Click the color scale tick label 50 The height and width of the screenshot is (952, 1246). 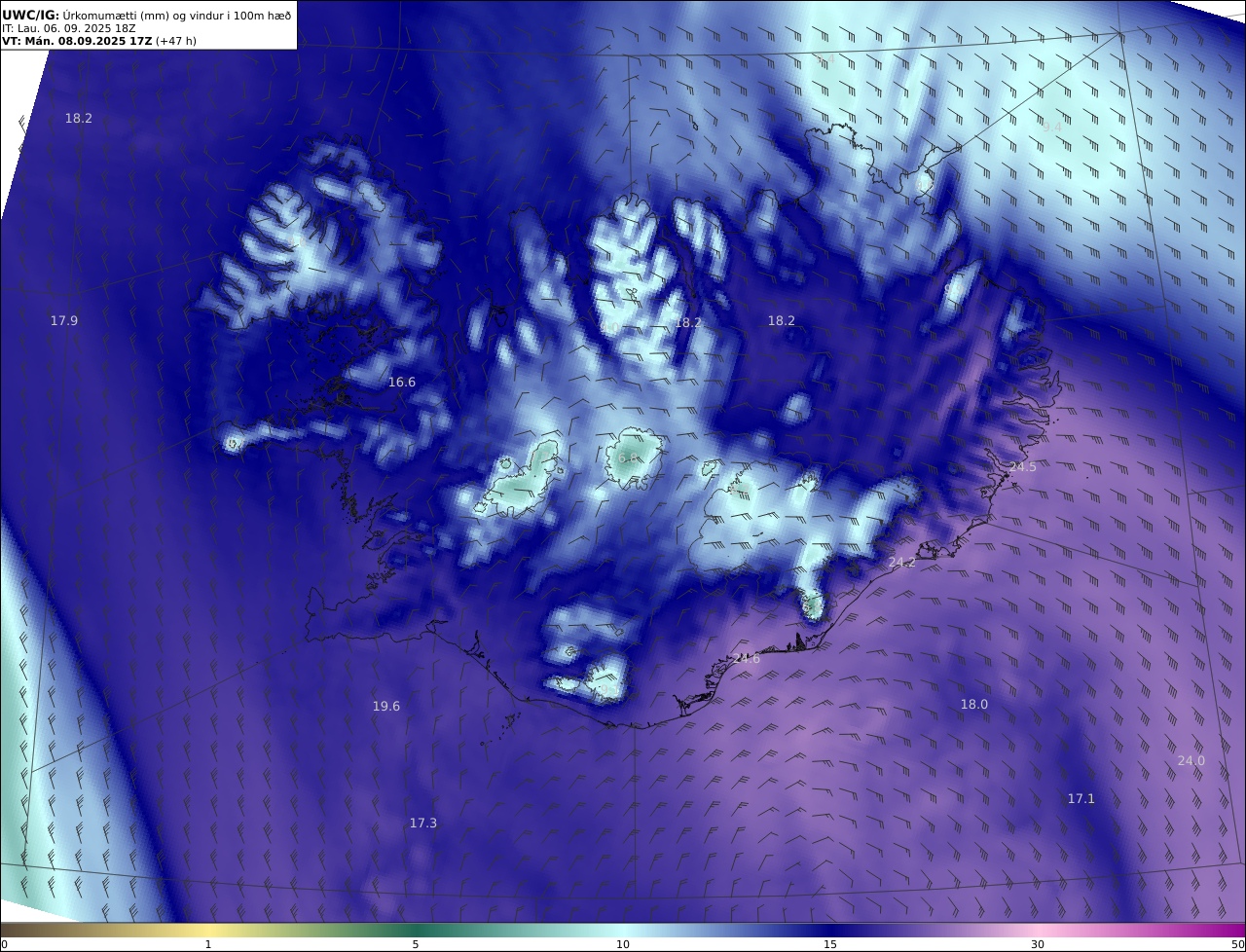(1237, 944)
